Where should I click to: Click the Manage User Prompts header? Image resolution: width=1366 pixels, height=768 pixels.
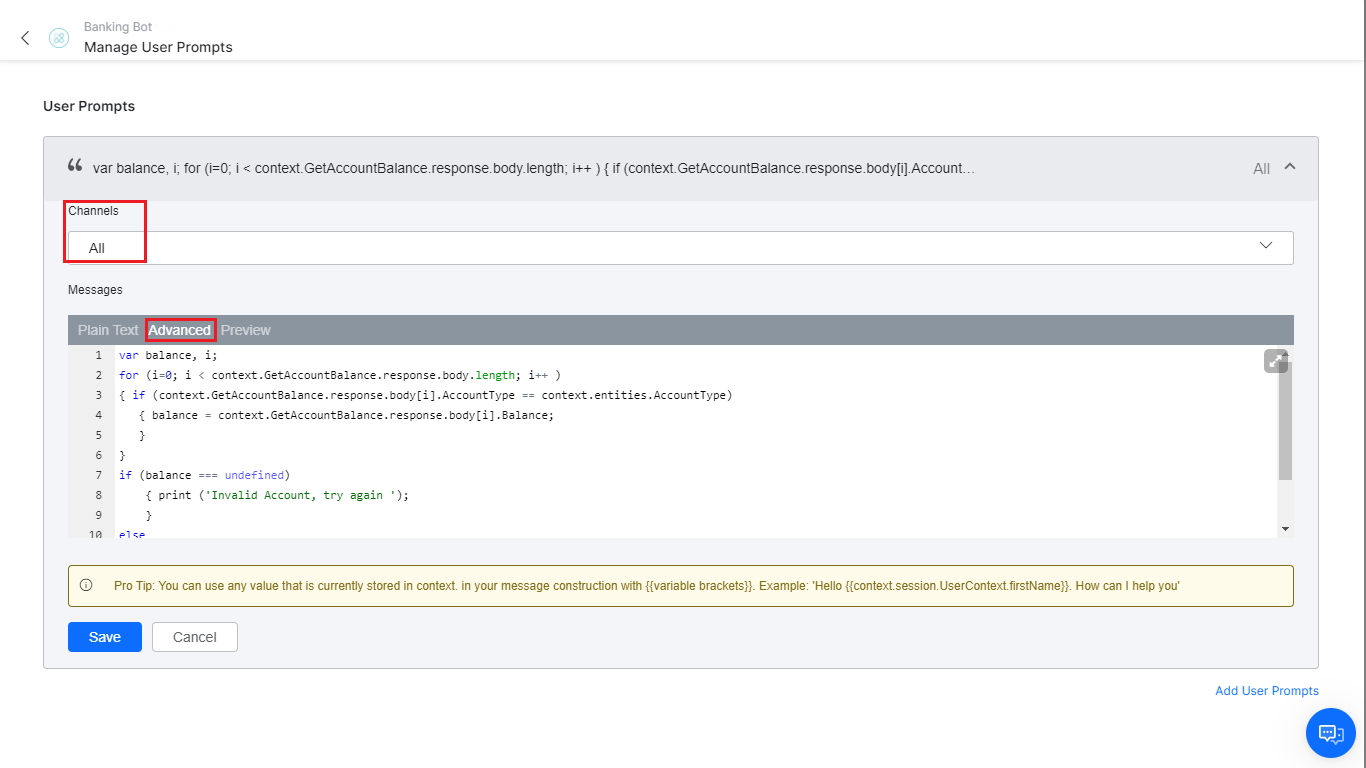pos(158,46)
